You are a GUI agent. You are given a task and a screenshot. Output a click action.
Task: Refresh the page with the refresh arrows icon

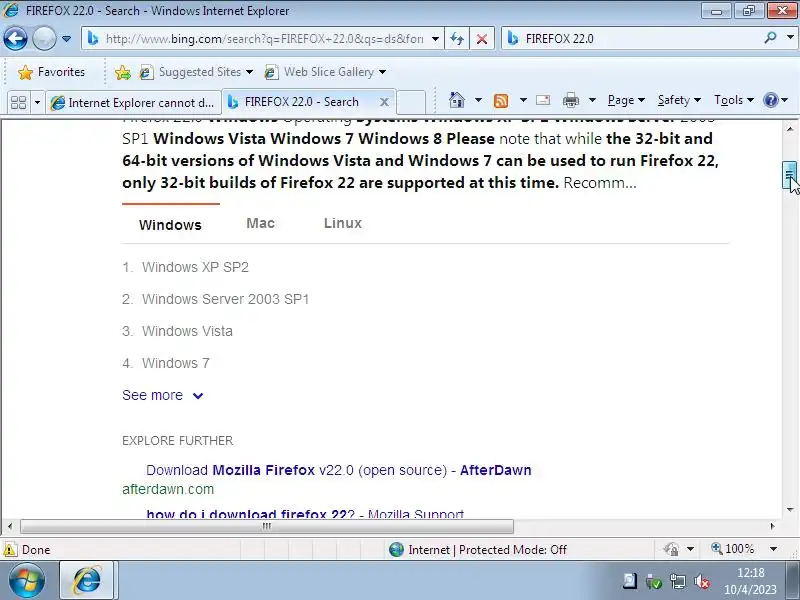pyautogui.click(x=457, y=39)
